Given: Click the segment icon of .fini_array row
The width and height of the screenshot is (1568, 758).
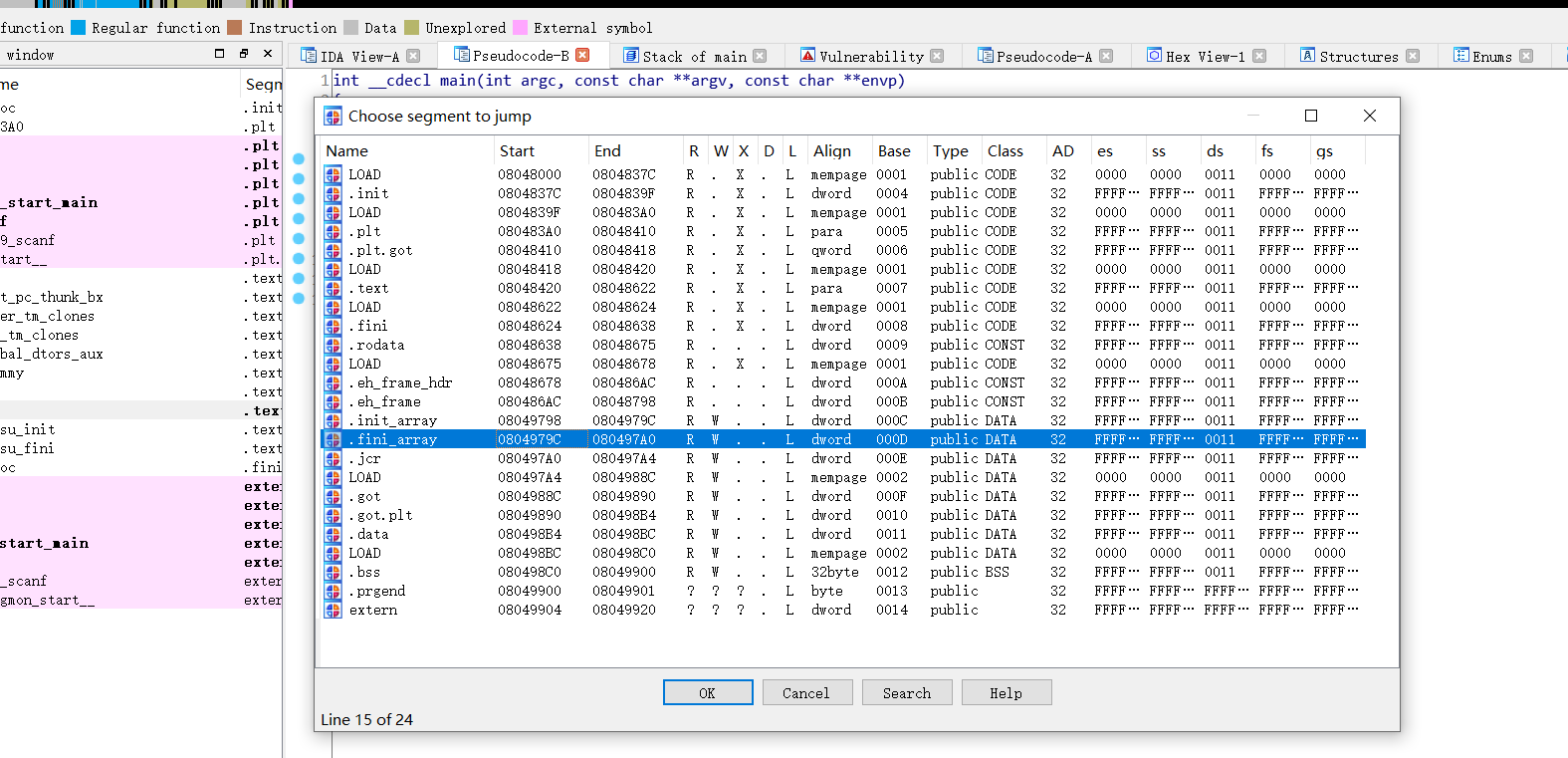Looking at the screenshot, I should 333,439.
